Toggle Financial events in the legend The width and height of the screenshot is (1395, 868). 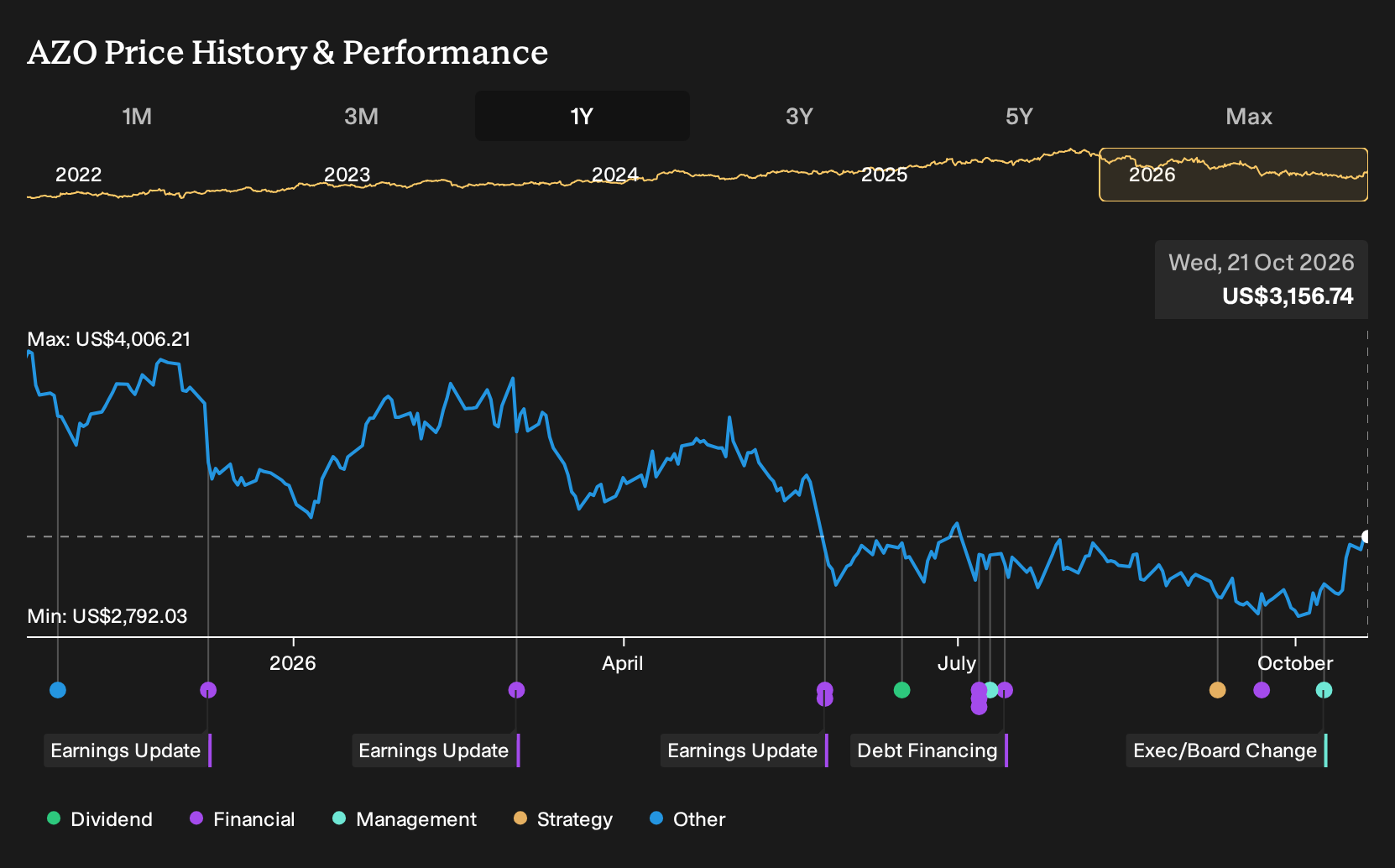[243, 819]
